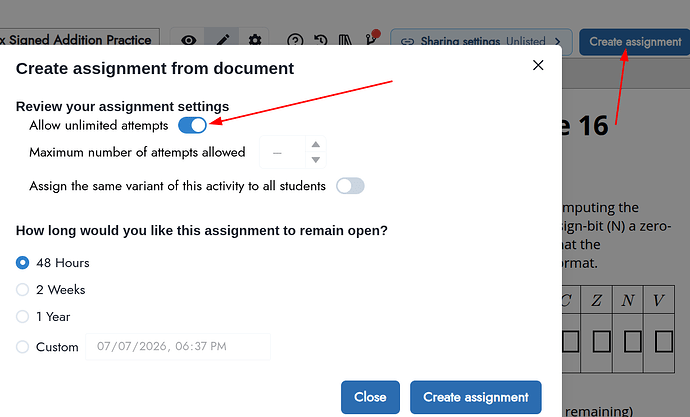Select the 1 Year radio option
The height and width of the screenshot is (417, 690).
click(22, 316)
